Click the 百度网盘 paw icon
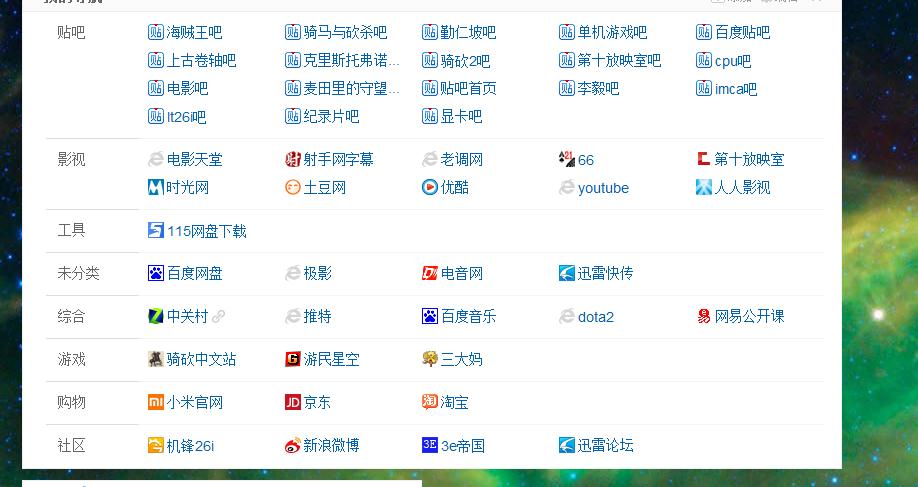The height and width of the screenshot is (487, 918). [156, 273]
